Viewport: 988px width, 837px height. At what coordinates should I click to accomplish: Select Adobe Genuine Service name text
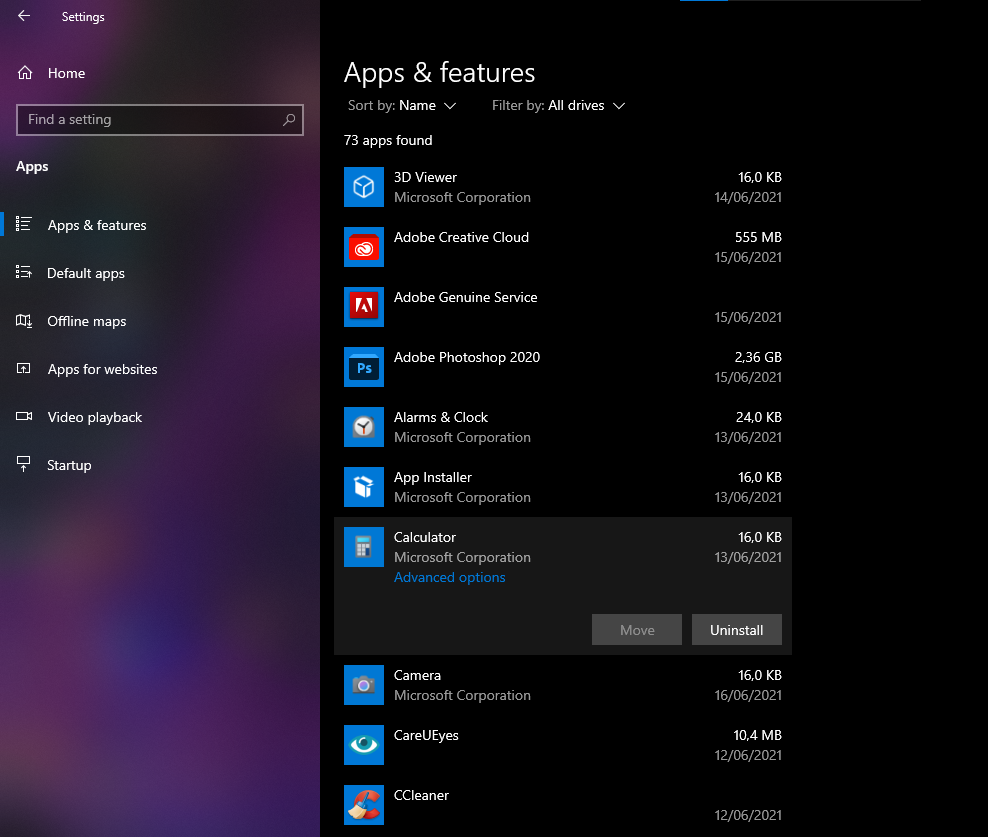466,297
